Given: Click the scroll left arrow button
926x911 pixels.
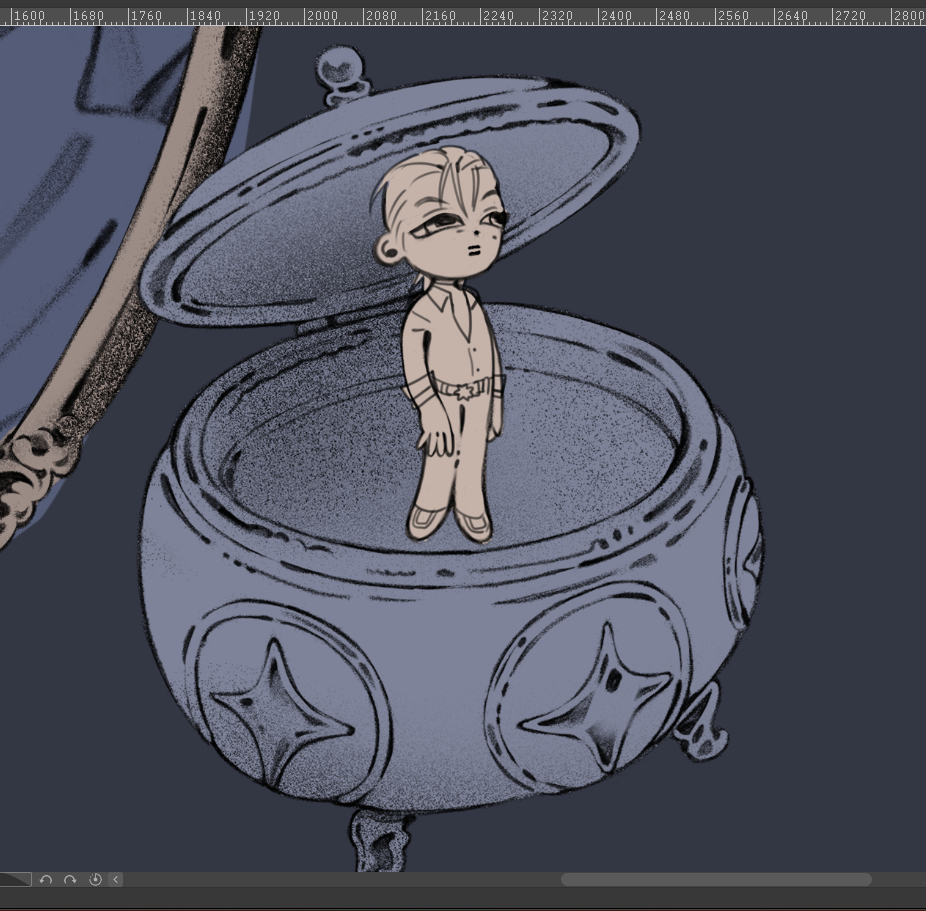Looking at the screenshot, I should [116, 880].
